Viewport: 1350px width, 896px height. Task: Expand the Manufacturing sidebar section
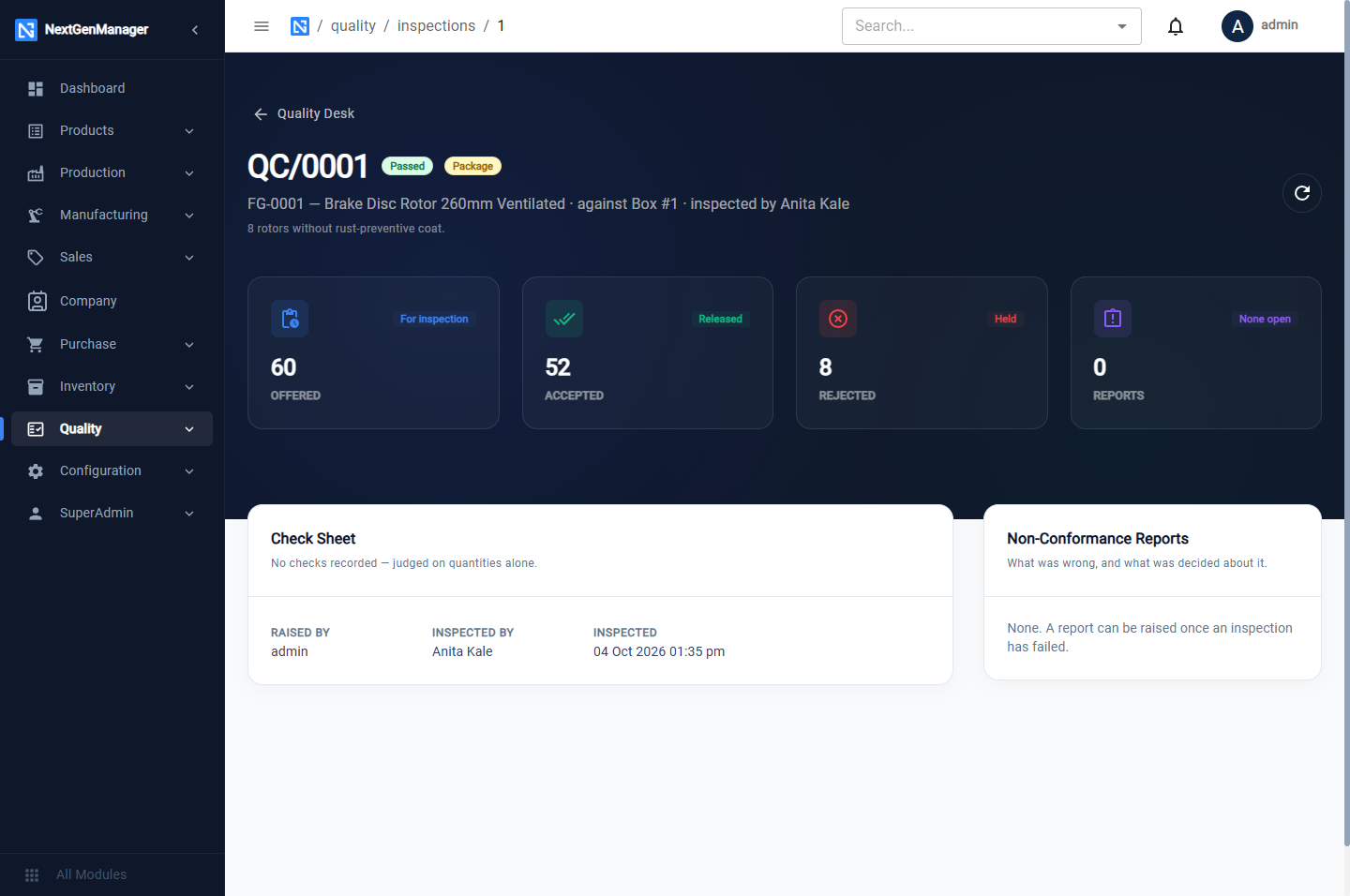coord(112,215)
